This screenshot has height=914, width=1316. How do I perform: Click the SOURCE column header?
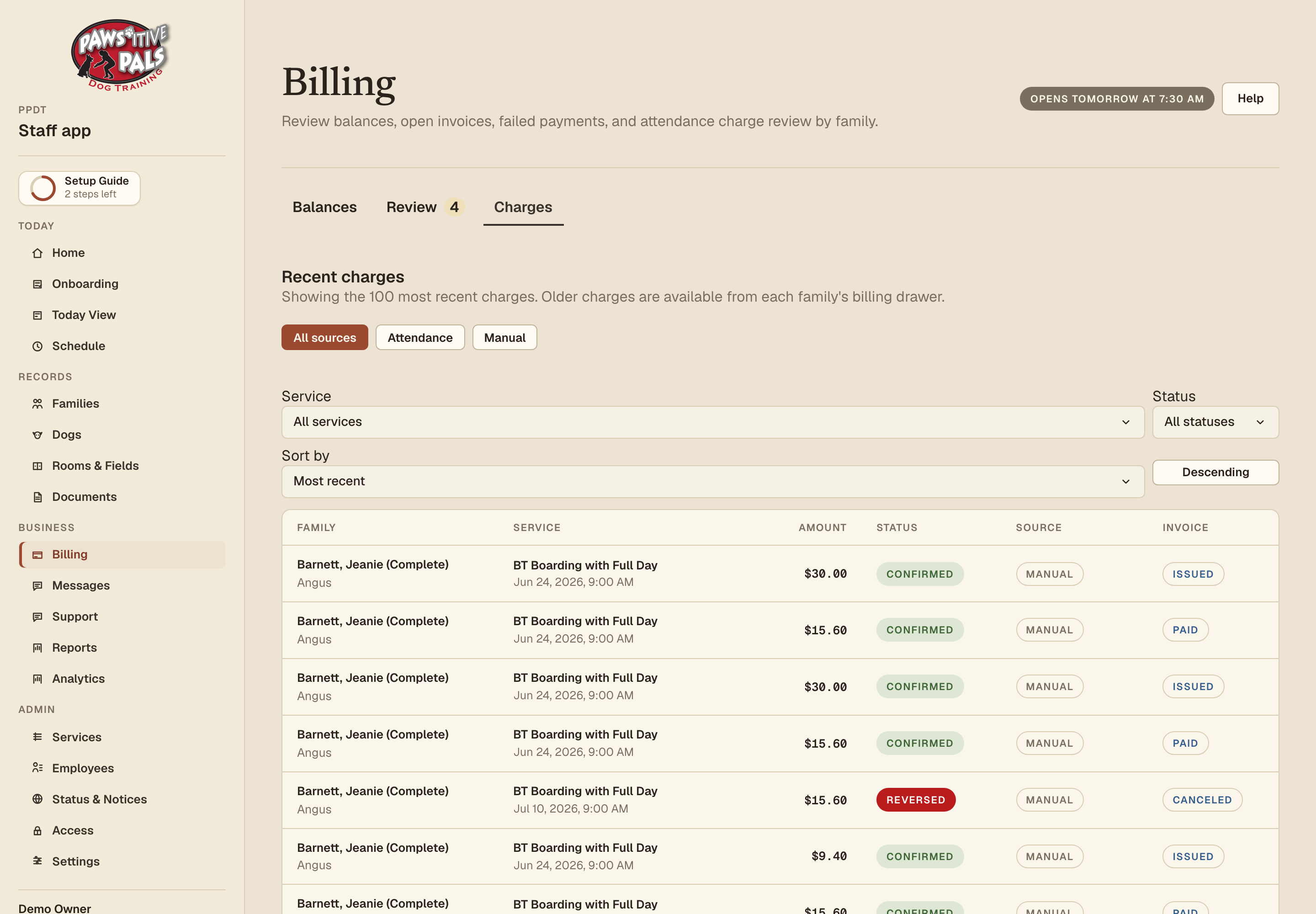pos(1039,527)
